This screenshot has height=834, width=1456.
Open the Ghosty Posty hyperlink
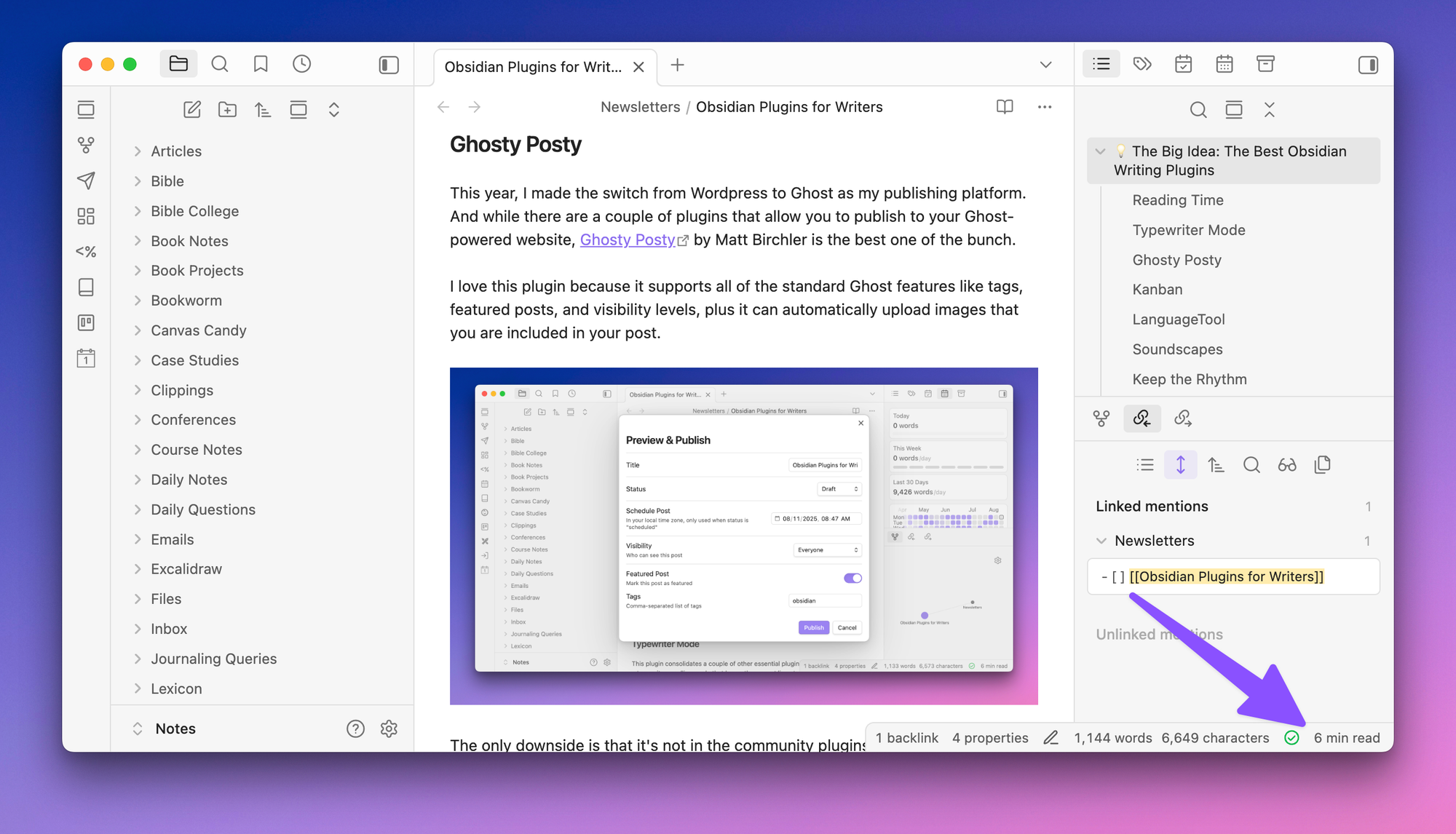click(x=628, y=239)
